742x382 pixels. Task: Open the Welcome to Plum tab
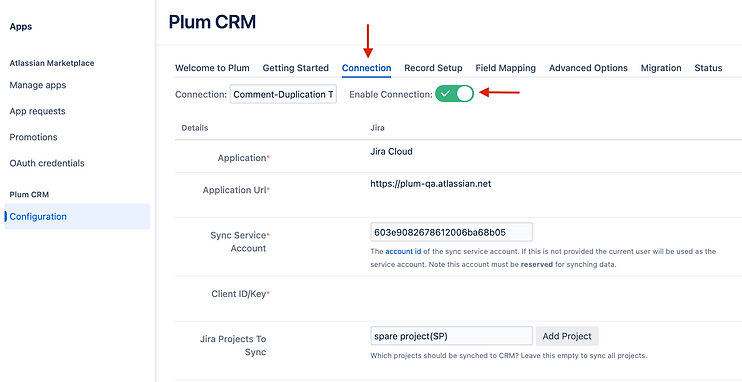212,68
